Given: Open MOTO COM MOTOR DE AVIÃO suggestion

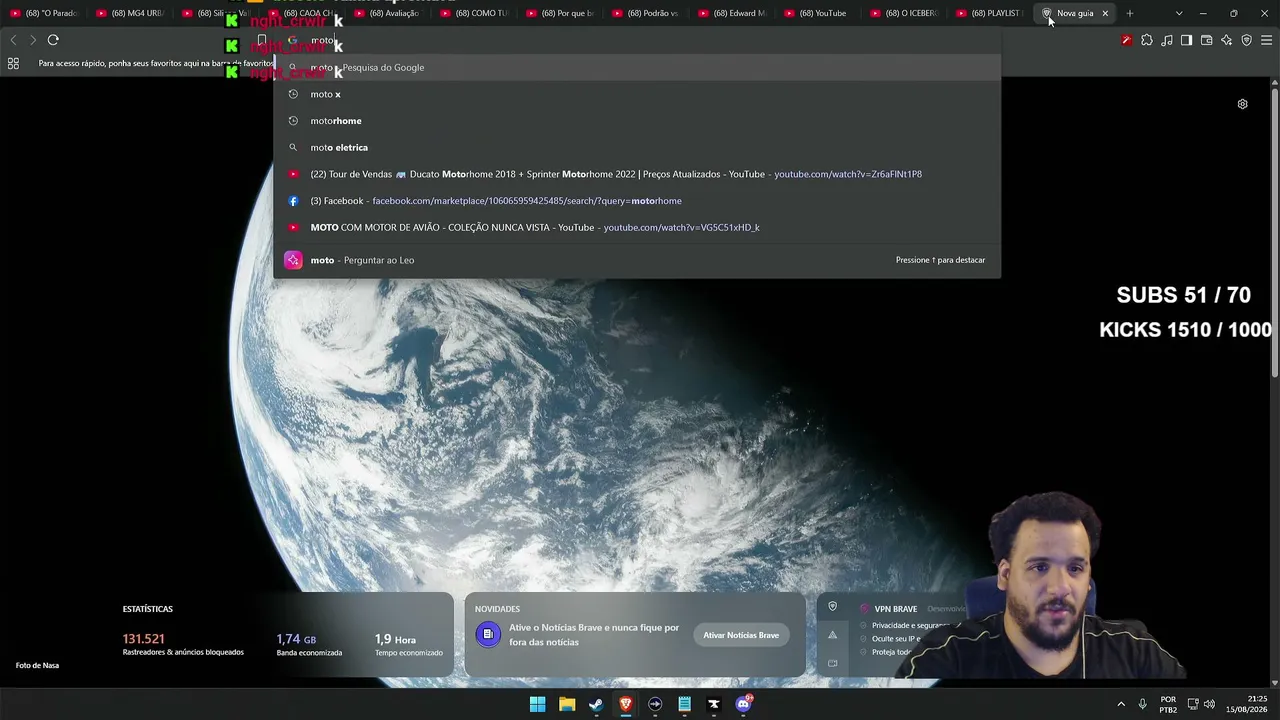Looking at the screenshot, I should (x=637, y=227).
